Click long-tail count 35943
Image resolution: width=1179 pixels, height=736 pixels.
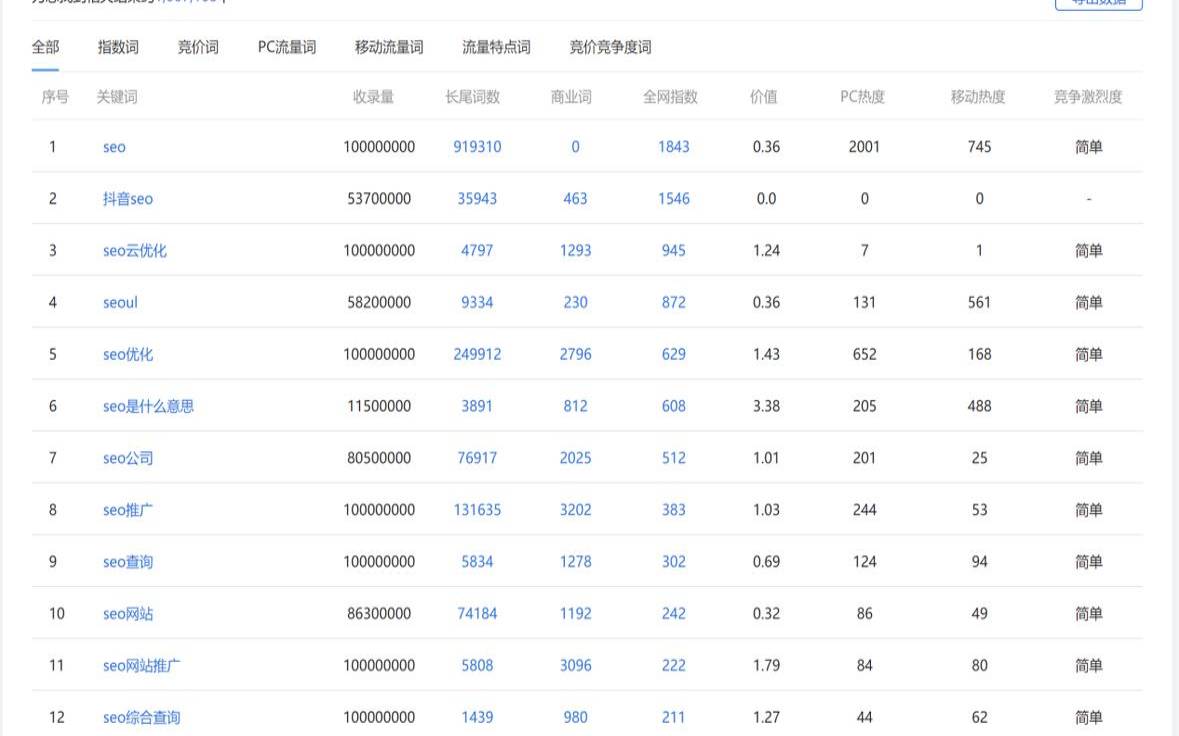(x=477, y=199)
